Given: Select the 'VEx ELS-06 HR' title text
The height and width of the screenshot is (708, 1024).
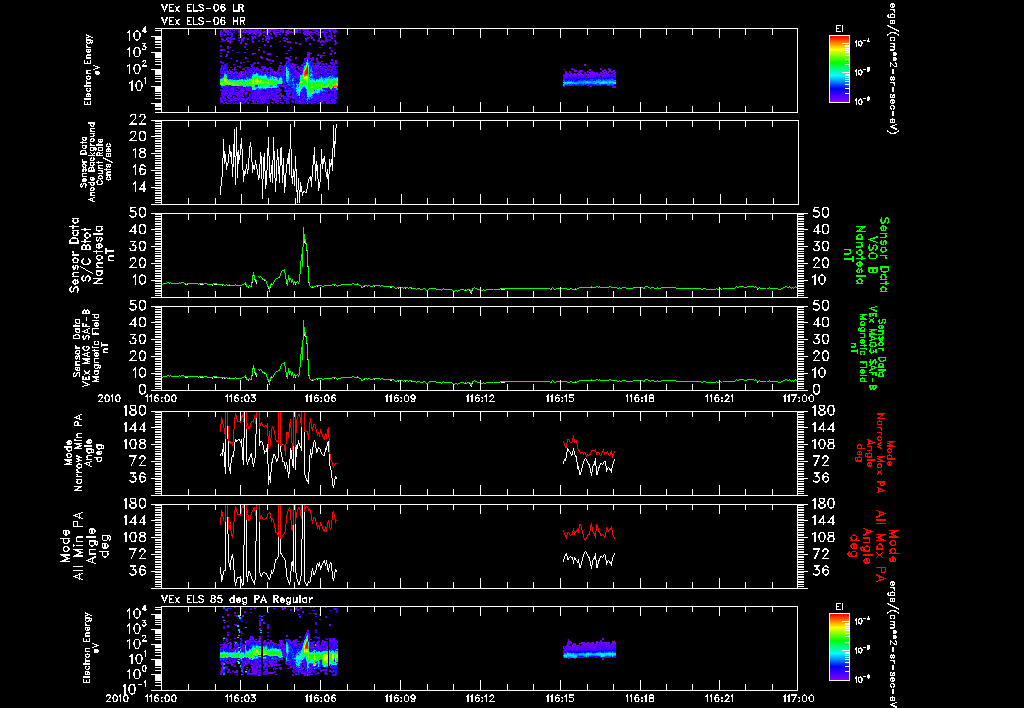Looking at the screenshot, I should click(x=203, y=21).
